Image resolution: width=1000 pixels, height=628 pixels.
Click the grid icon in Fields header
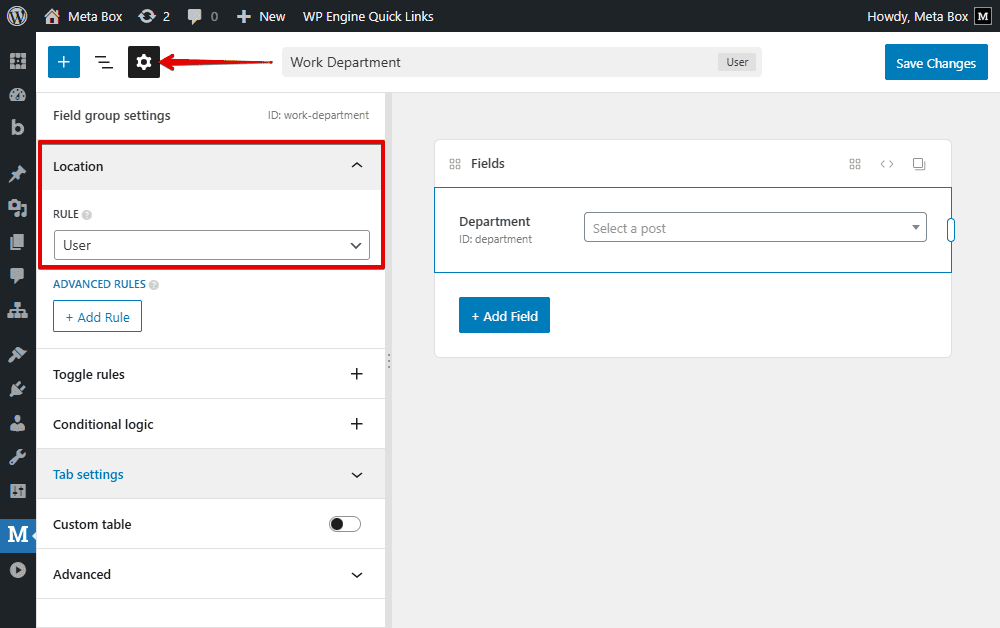click(x=855, y=164)
